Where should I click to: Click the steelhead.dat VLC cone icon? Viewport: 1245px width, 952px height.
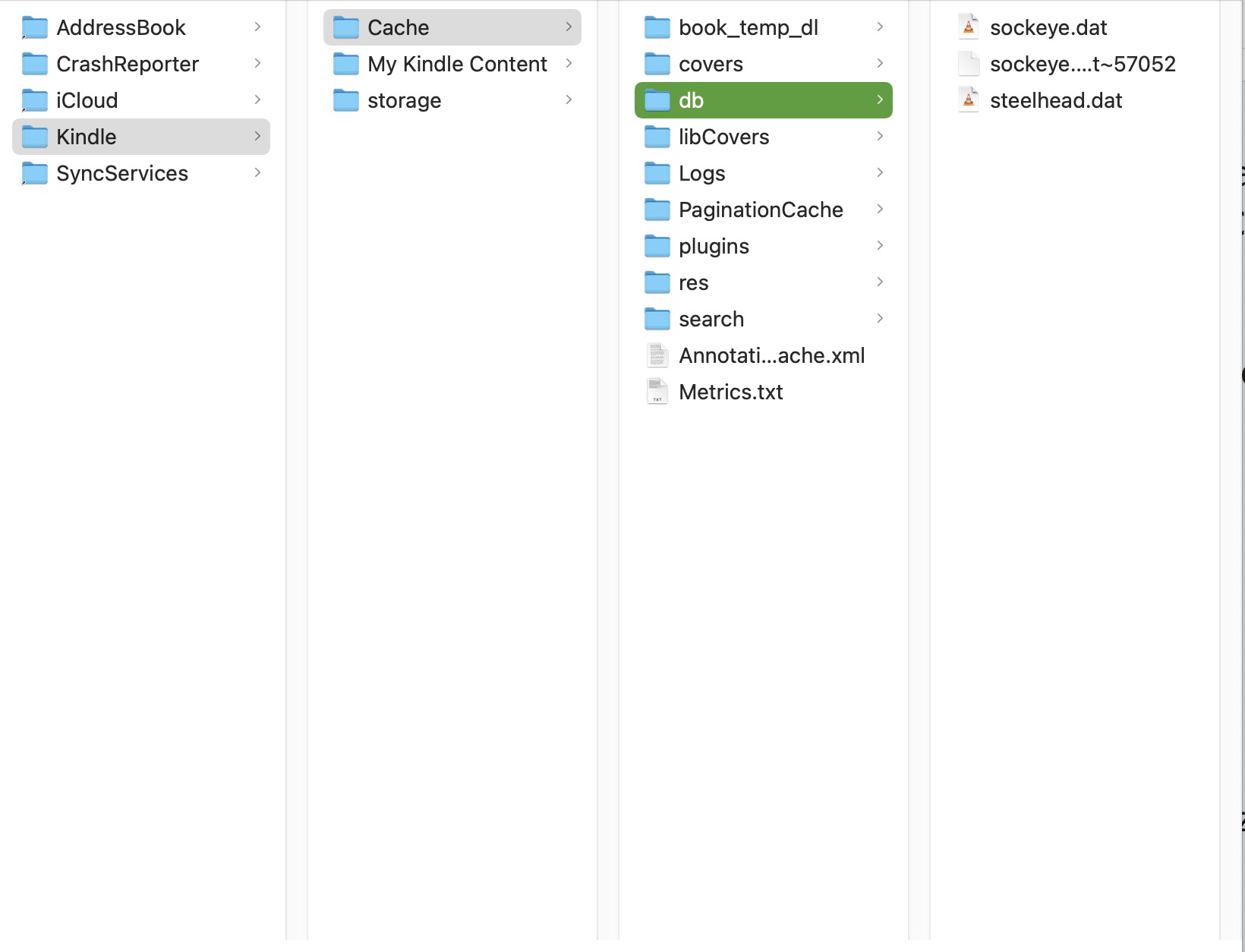(x=969, y=100)
